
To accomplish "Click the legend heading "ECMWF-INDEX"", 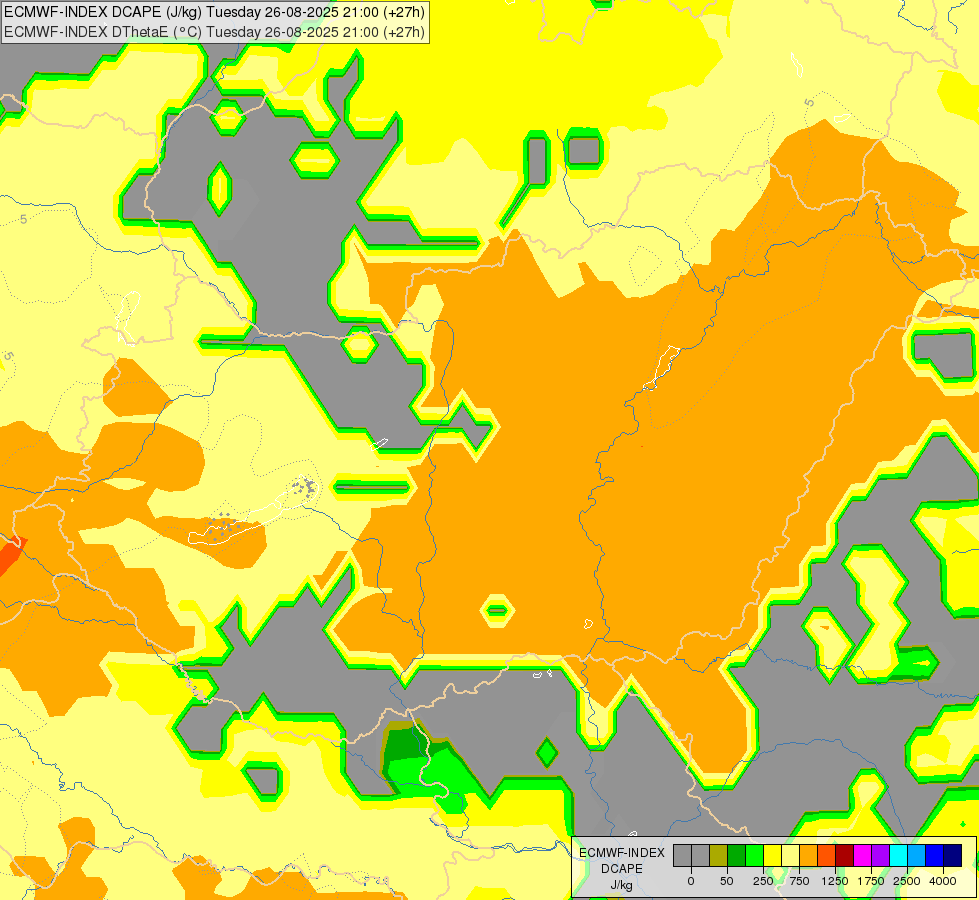I will coord(622,853).
